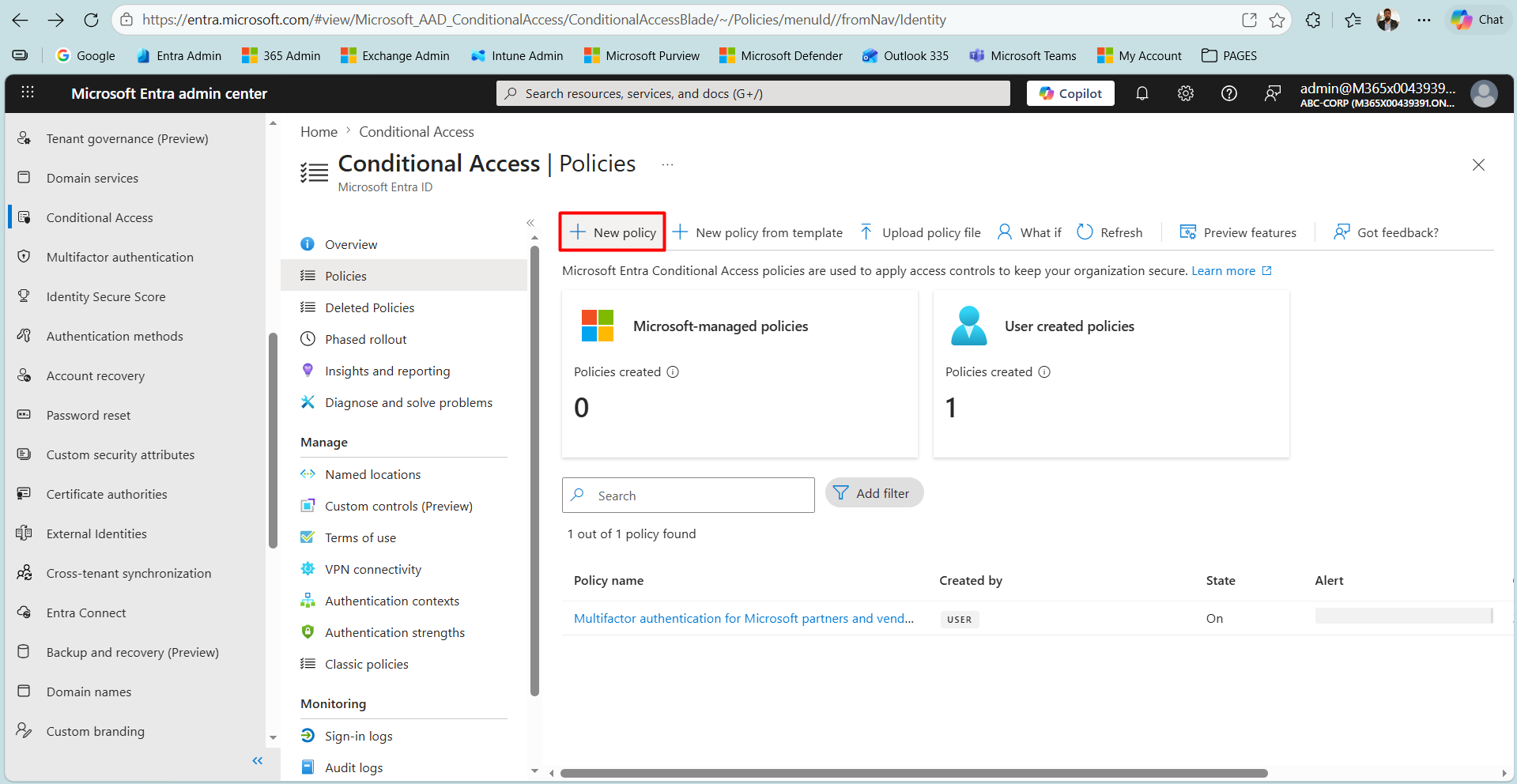
Task: Click the browser refresh icon
Action: (91, 20)
